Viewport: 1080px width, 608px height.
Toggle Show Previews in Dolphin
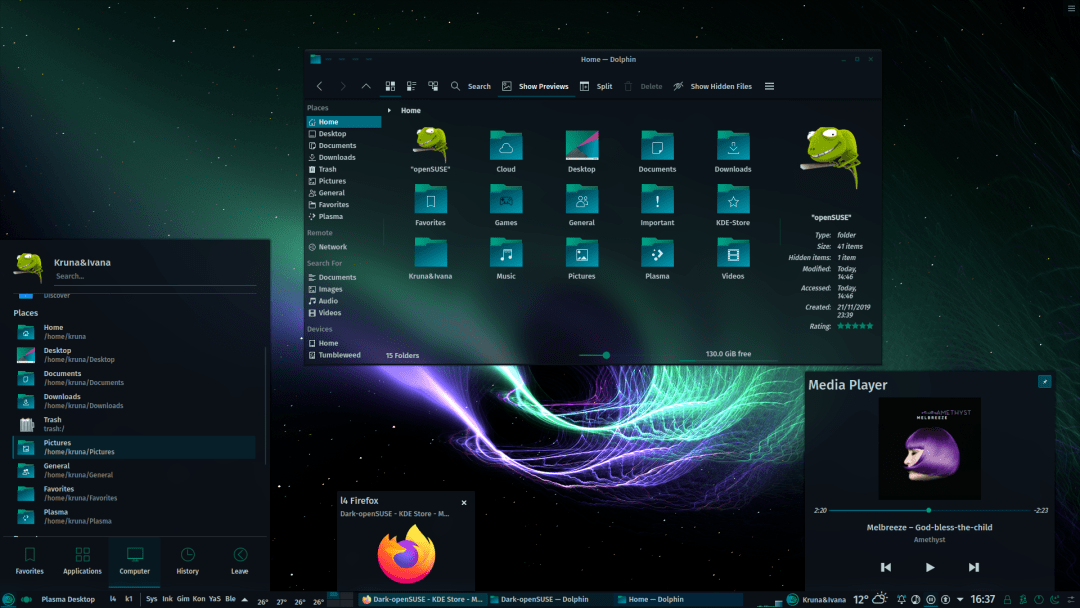[535, 86]
